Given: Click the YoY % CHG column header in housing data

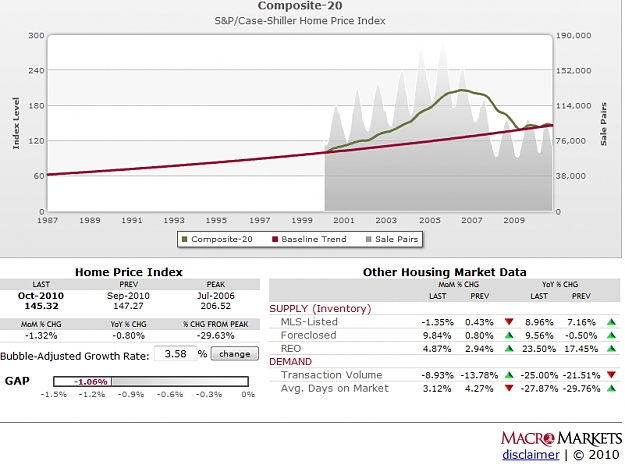Looking at the screenshot, I should click(x=560, y=285).
